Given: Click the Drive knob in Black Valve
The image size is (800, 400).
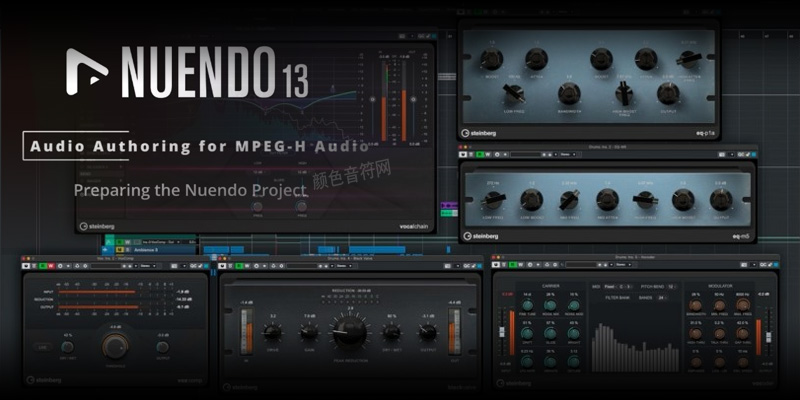Looking at the screenshot, I should click(272, 333).
